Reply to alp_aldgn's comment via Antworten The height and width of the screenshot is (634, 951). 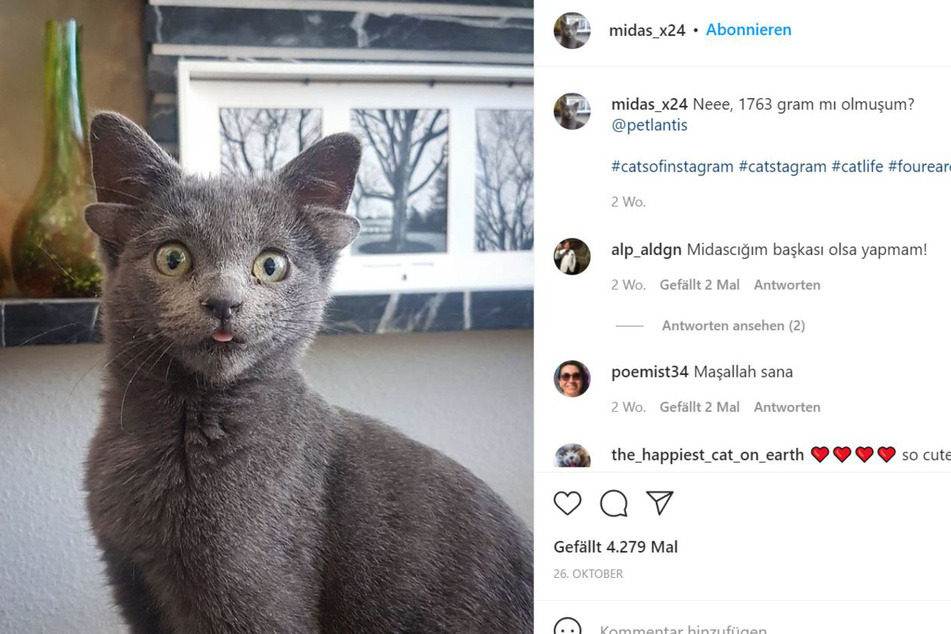(x=787, y=285)
